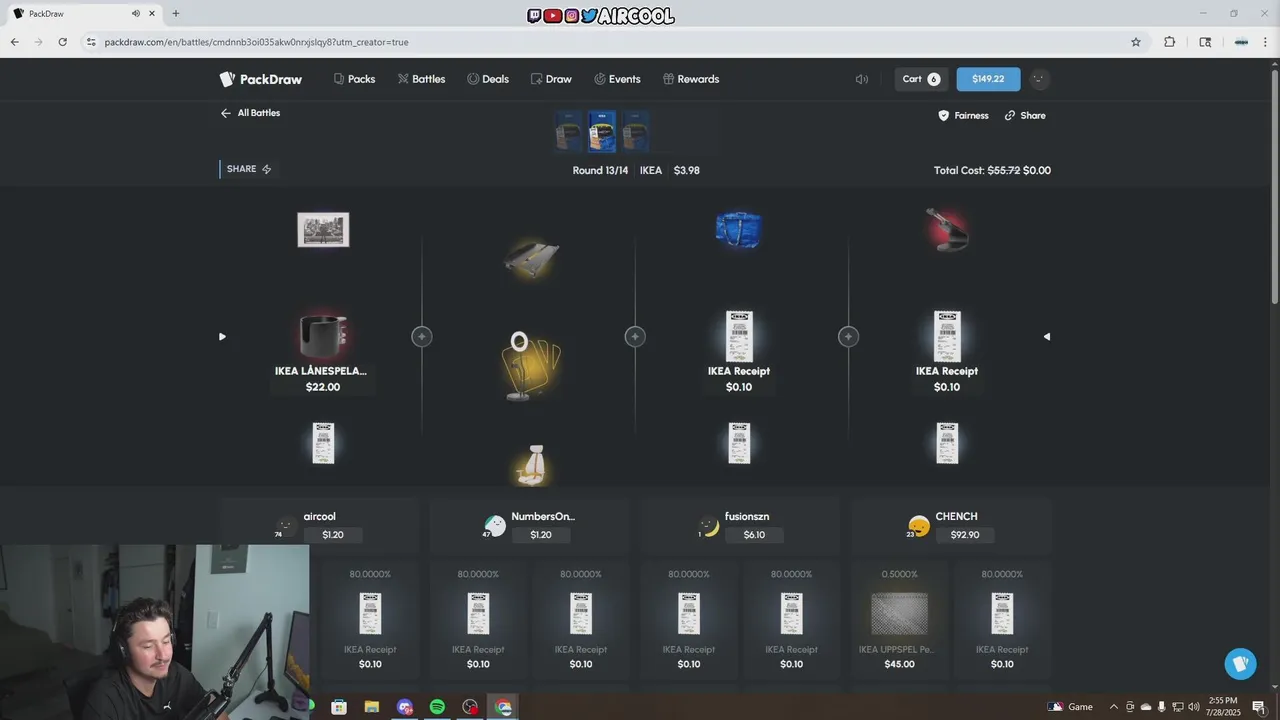Viewport: 1280px width, 720px height.
Task: Open the browser extensions menu
Action: [1169, 42]
